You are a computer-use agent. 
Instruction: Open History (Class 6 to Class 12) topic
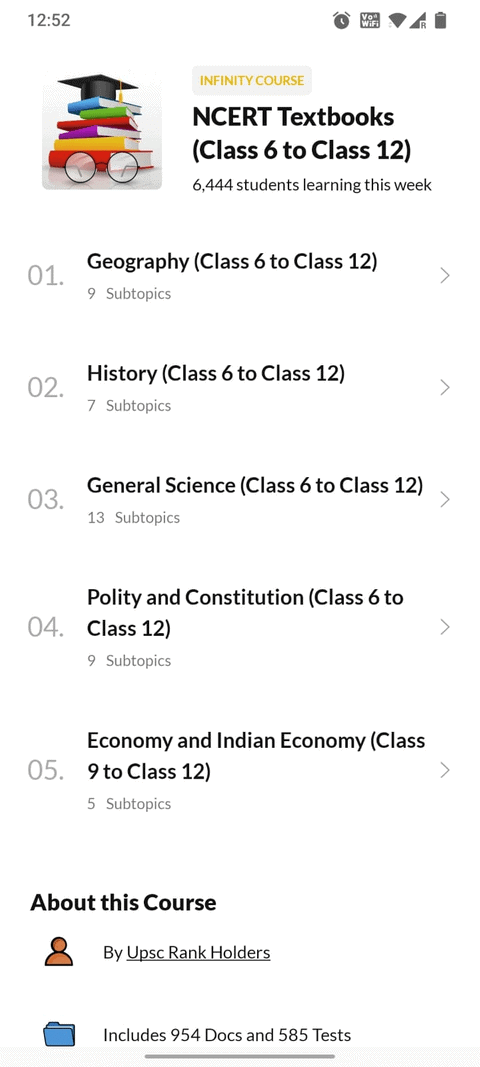tap(216, 373)
